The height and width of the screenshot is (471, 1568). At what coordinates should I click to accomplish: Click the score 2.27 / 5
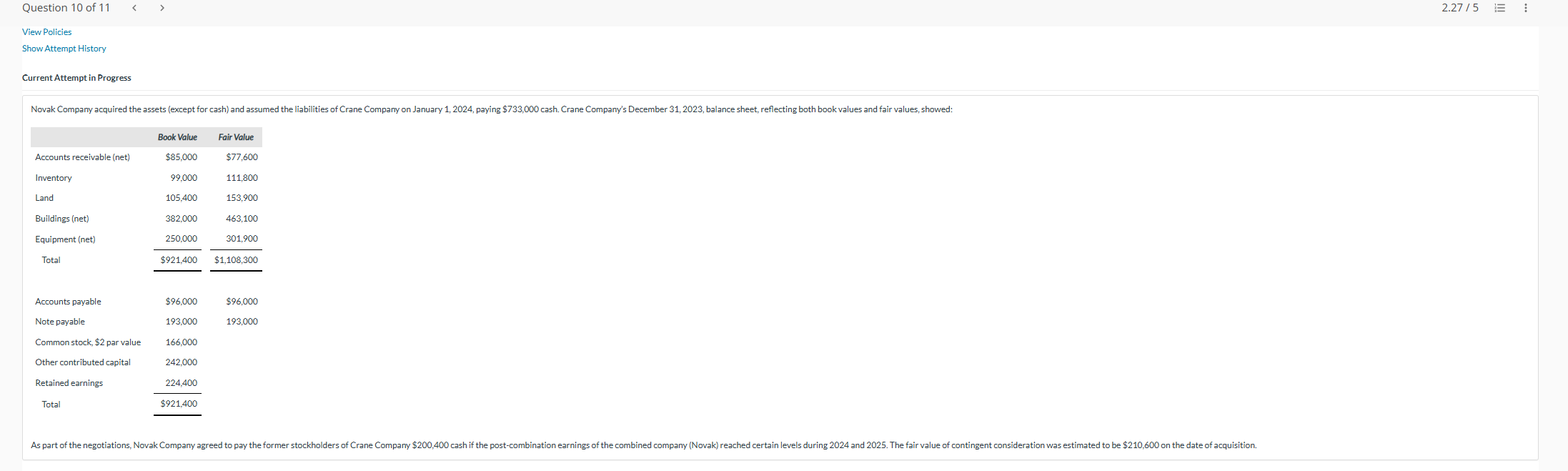[x=1460, y=8]
